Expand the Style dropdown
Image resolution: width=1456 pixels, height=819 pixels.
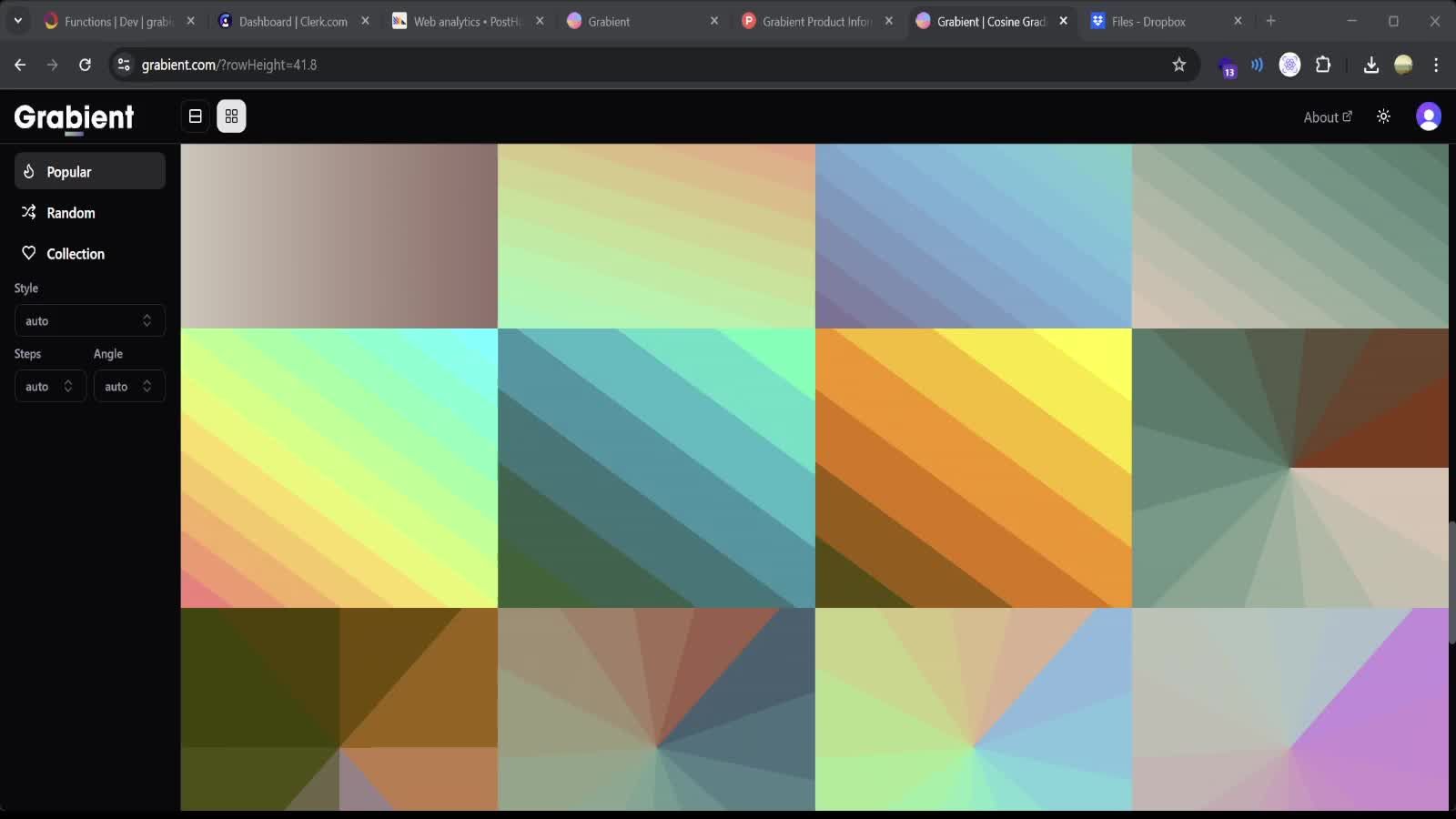point(89,320)
